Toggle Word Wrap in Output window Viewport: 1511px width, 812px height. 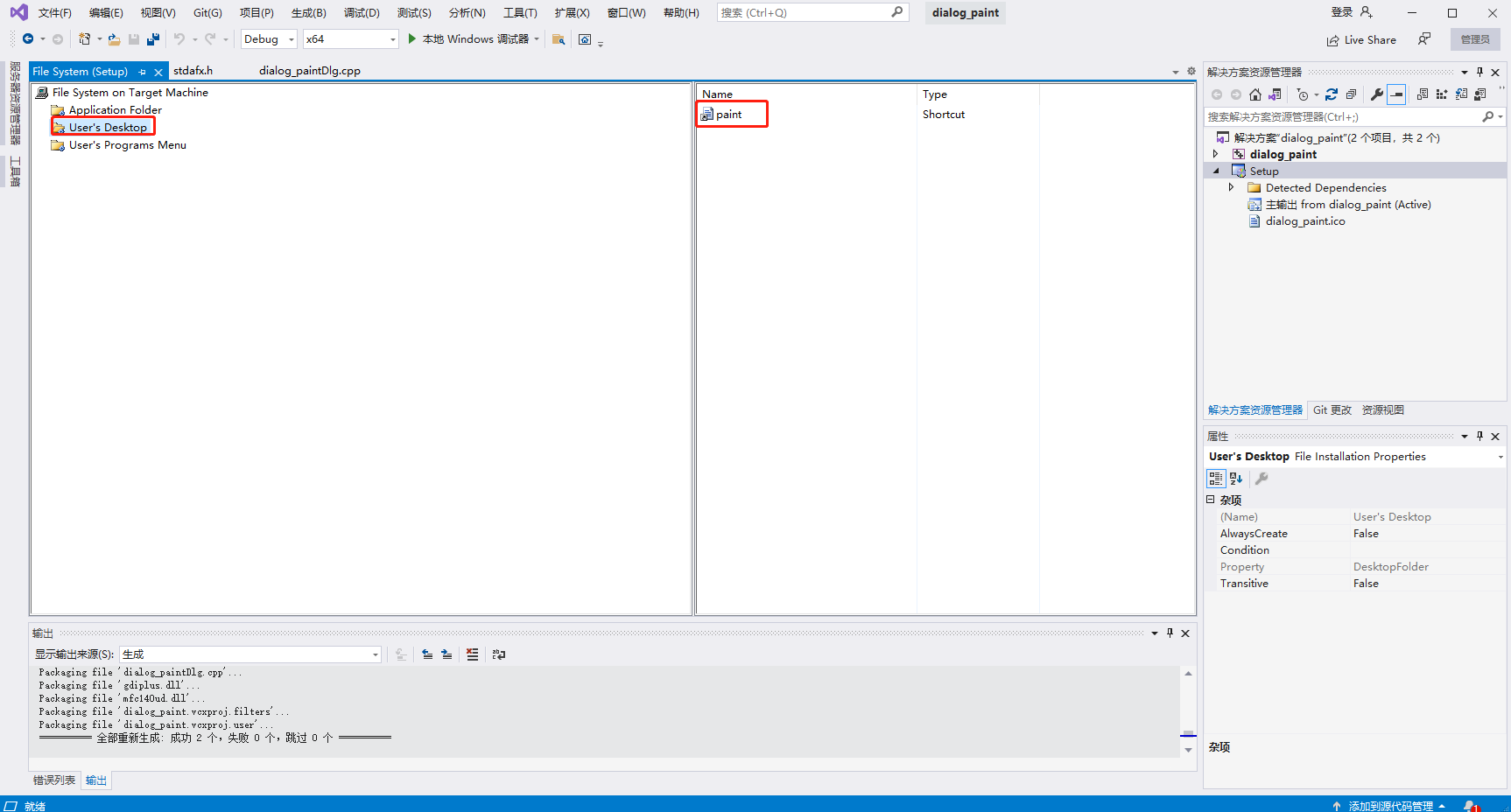499,654
